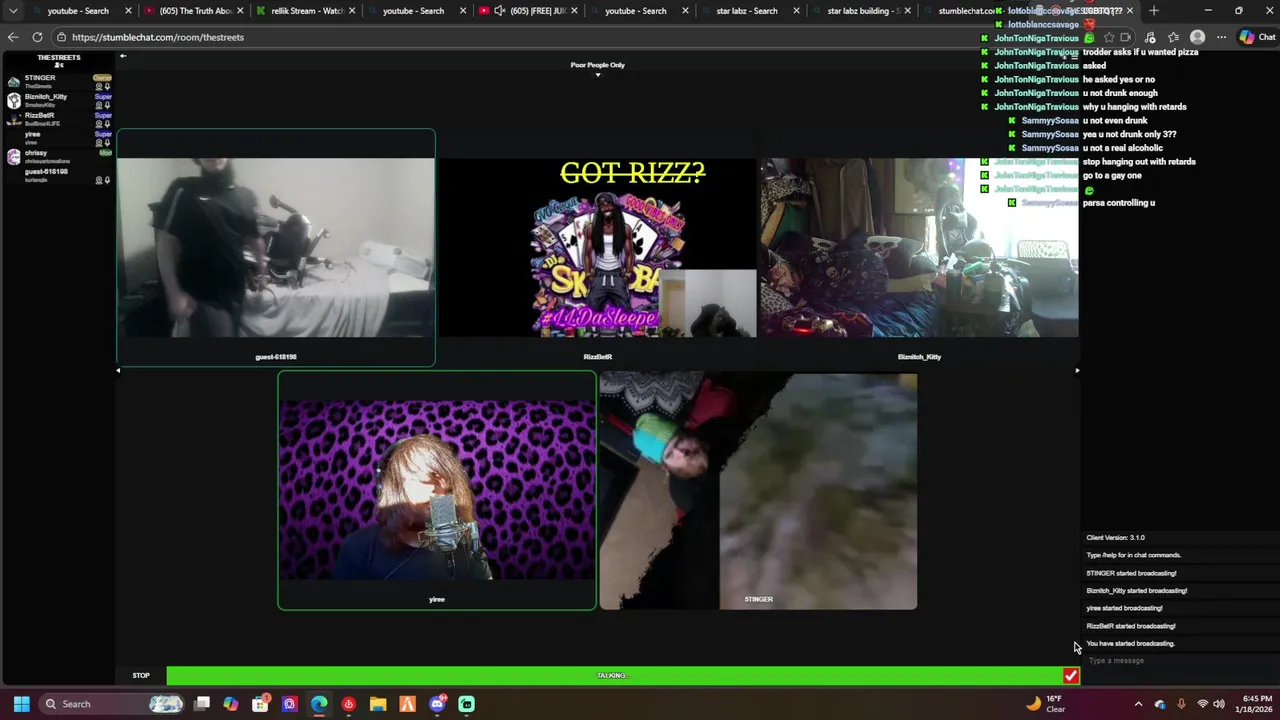
Task: Click the Super badge next to RizzBetR
Action: (x=103, y=115)
